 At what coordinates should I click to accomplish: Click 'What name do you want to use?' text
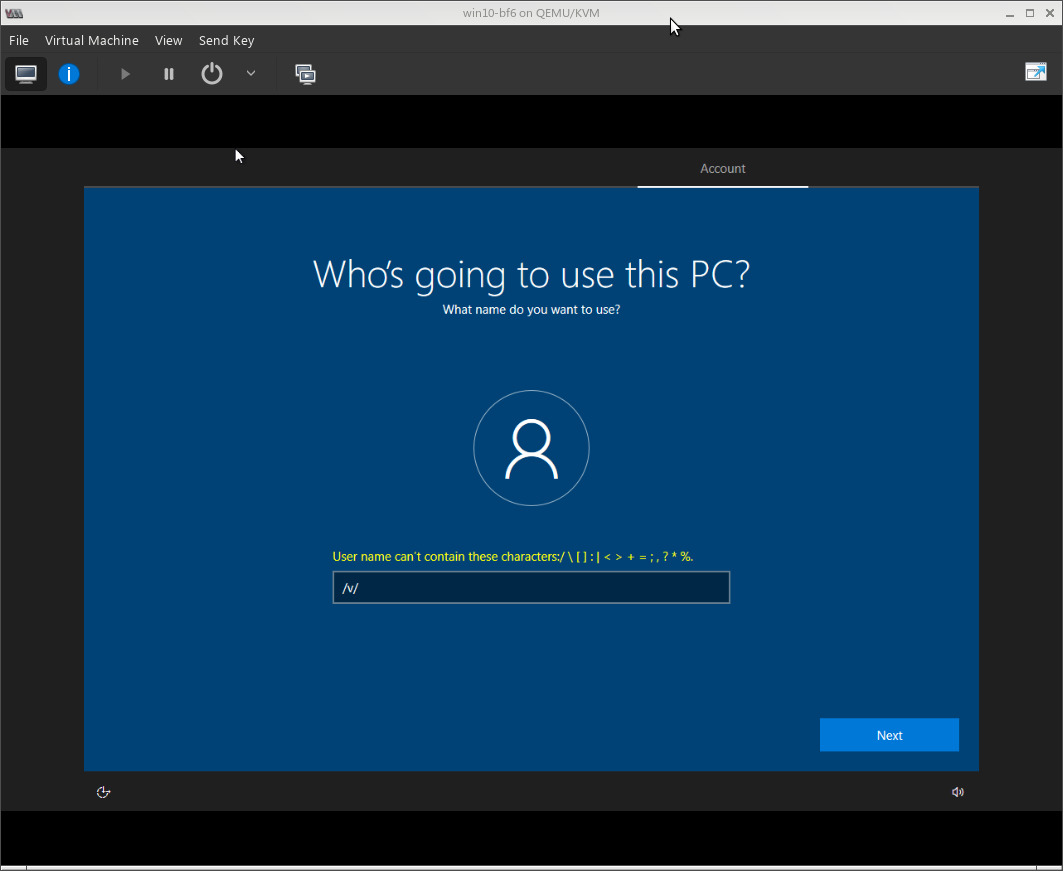click(532, 310)
